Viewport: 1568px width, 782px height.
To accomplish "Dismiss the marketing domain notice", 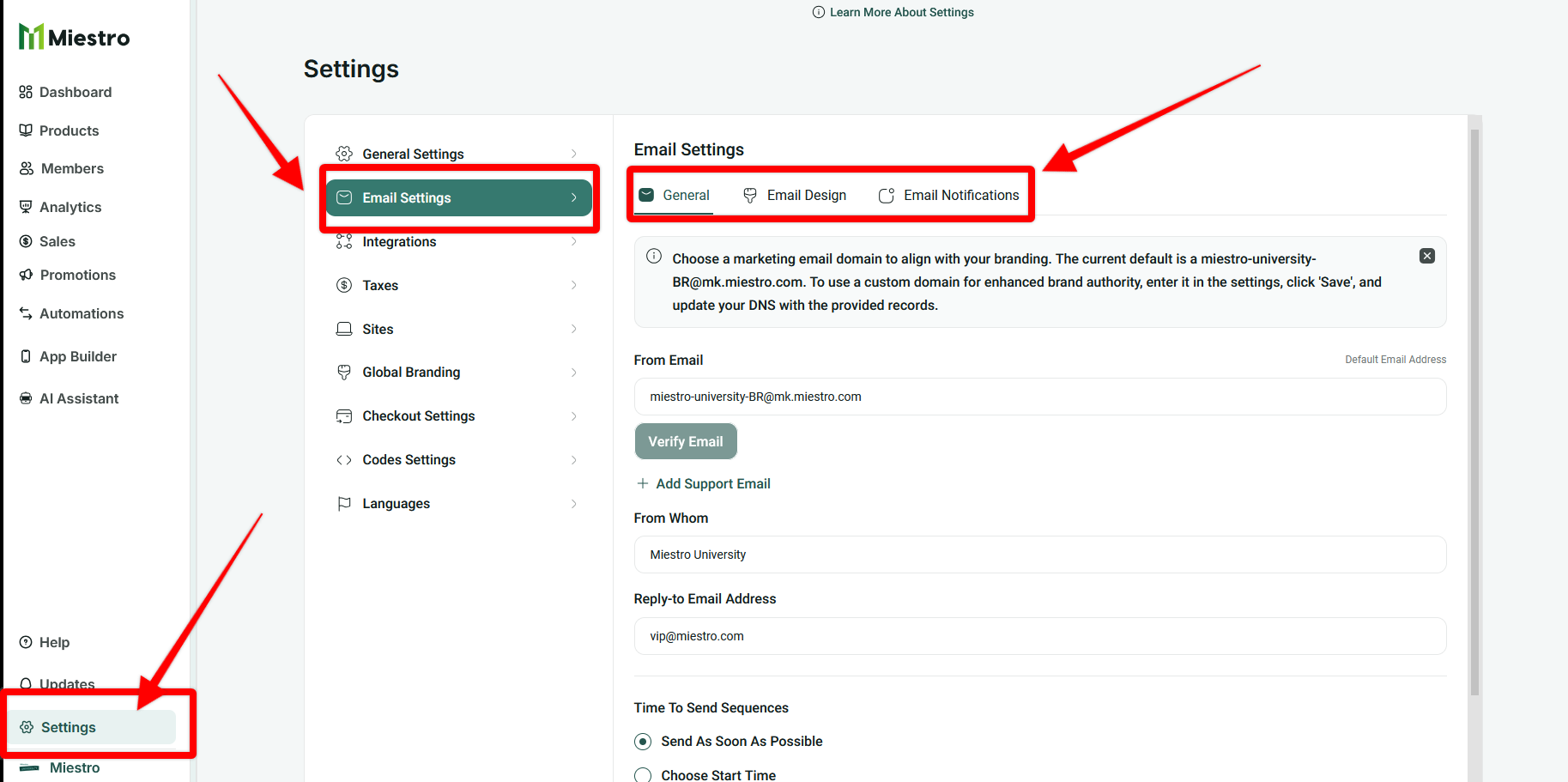I will pyautogui.click(x=1427, y=256).
